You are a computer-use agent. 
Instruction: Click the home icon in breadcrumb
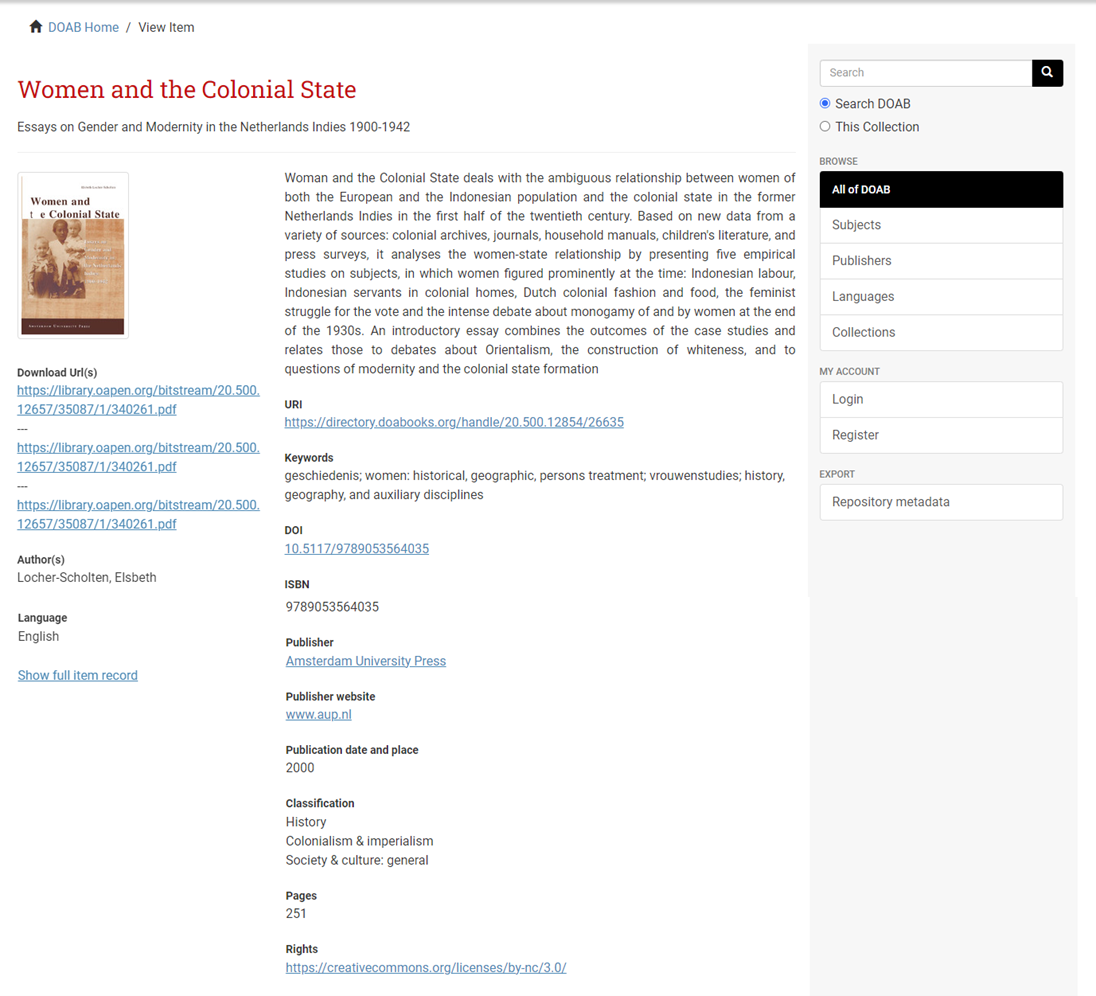(x=36, y=27)
